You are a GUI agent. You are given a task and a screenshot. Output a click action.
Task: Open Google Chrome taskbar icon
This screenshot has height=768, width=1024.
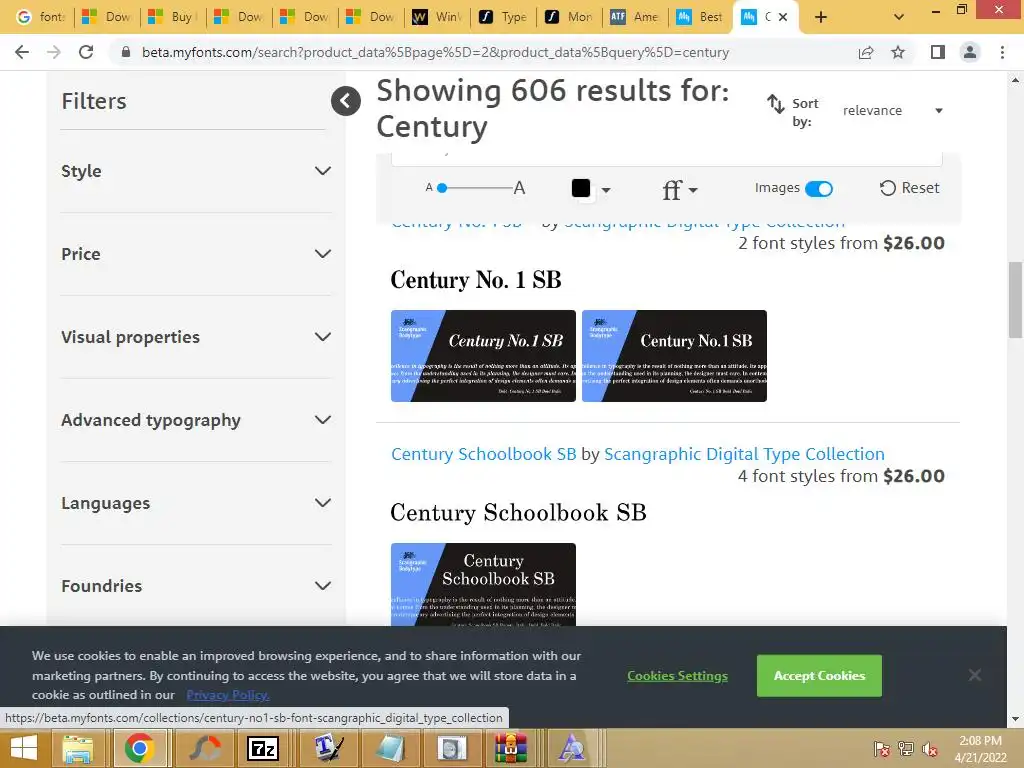pos(139,748)
